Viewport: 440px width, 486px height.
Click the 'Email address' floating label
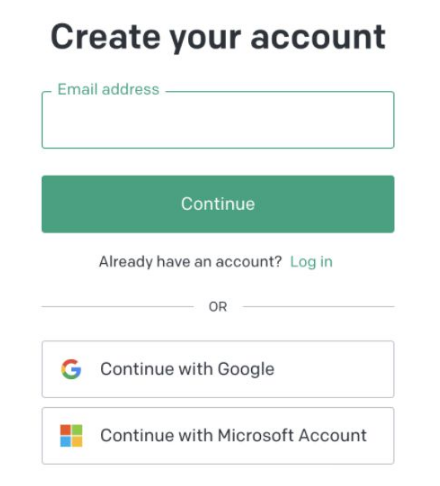pyautogui.click(x=108, y=89)
